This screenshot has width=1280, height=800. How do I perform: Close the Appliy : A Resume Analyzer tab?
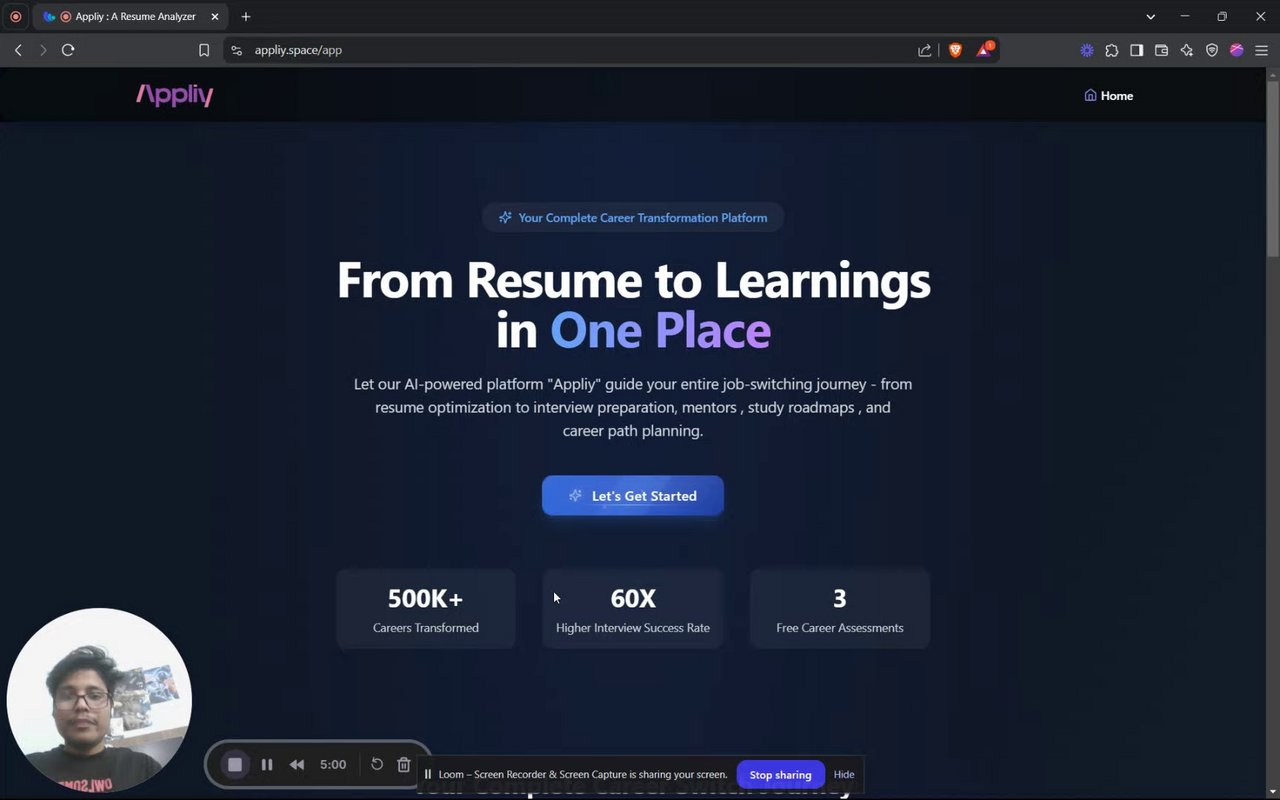pos(214,16)
